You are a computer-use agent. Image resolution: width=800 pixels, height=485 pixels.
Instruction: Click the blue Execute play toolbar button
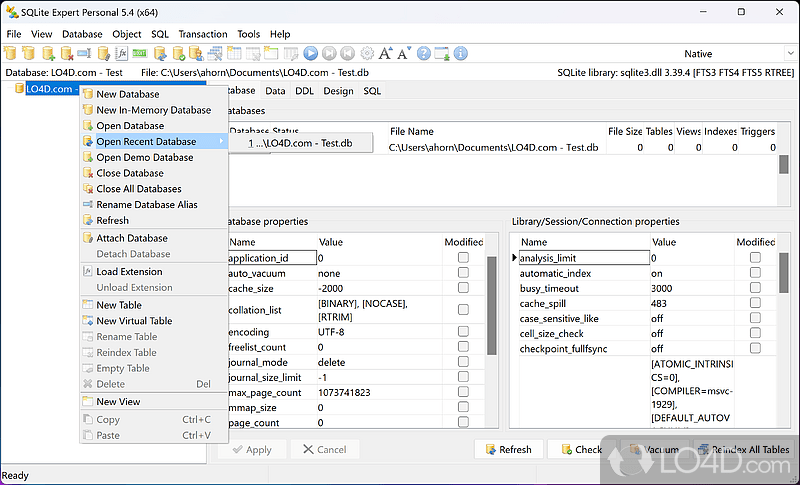point(310,53)
